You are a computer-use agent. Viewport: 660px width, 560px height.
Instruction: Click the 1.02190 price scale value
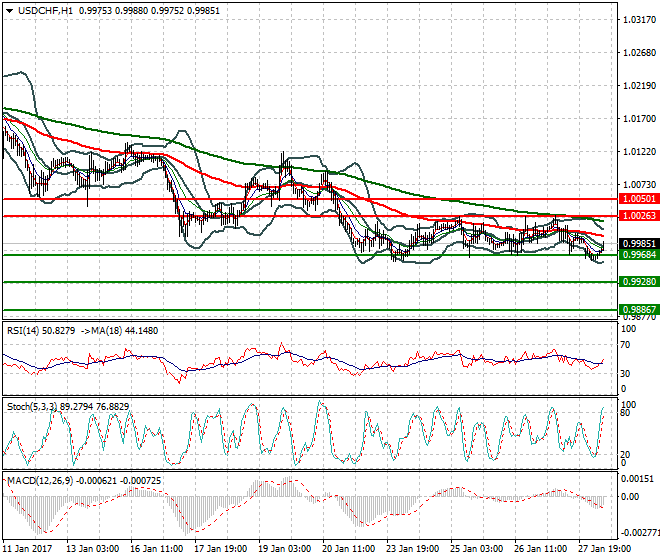click(639, 86)
